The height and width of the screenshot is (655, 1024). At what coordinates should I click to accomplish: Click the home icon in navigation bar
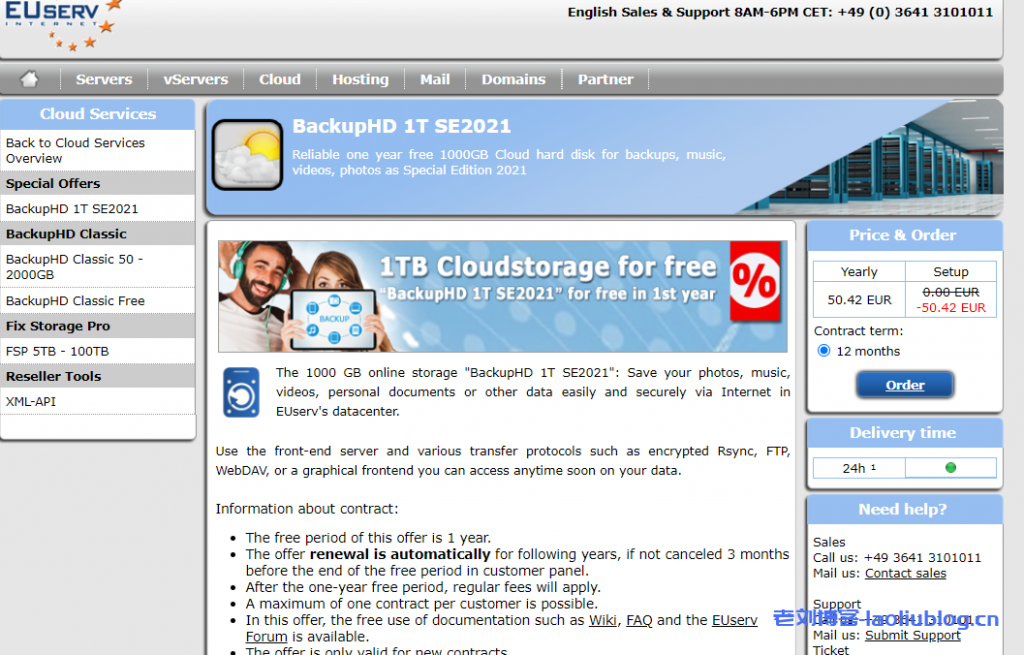(29, 79)
